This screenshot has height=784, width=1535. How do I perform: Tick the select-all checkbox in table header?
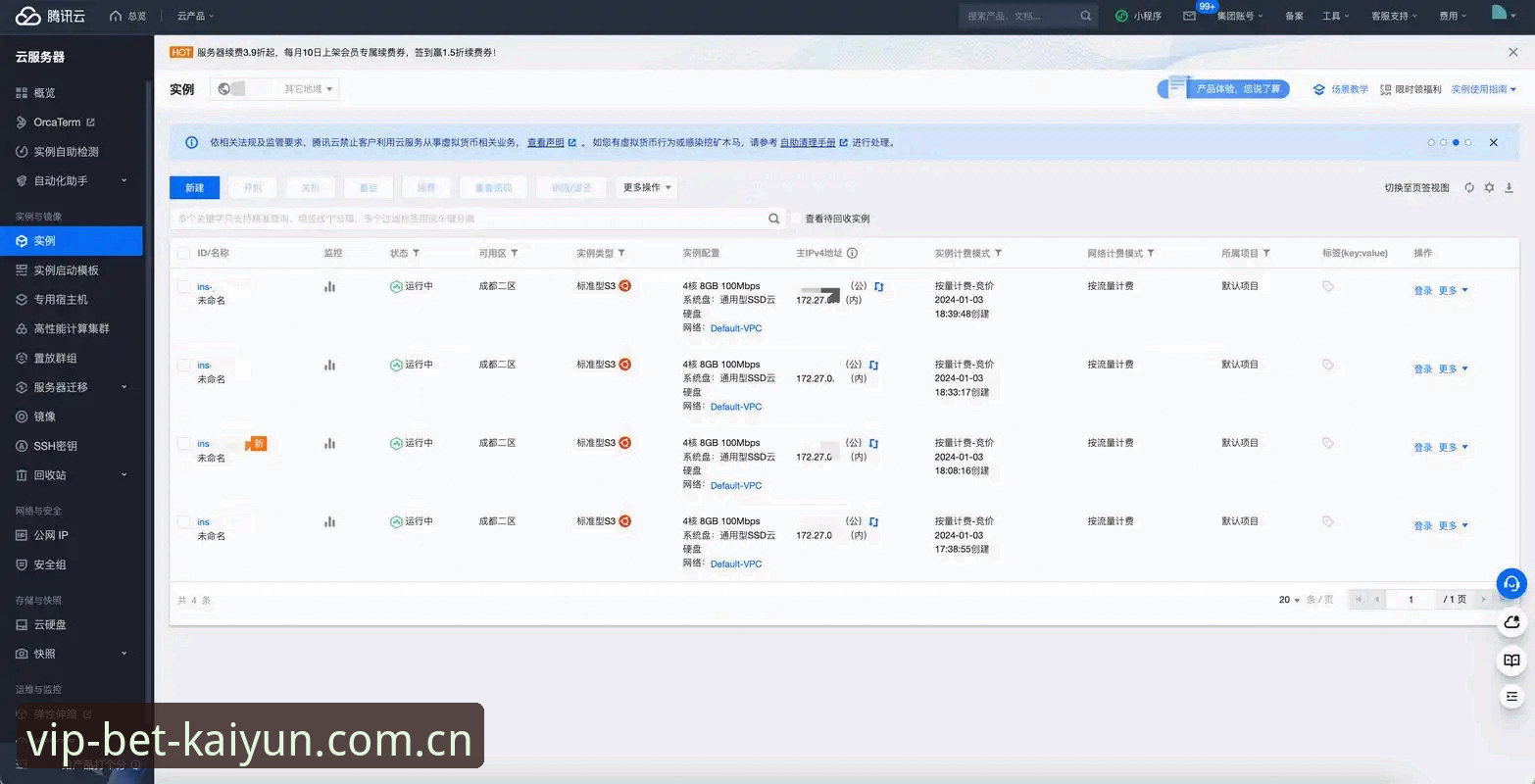183,253
